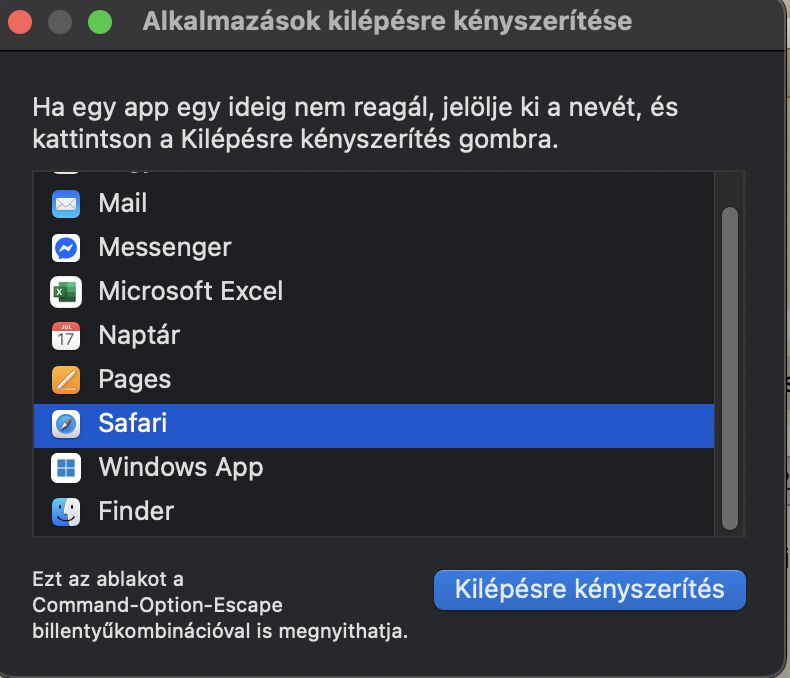The image size is (790, 678).
Task: Click the Safari compass icon
Action: pyautogui.click(x=66, y=424)
